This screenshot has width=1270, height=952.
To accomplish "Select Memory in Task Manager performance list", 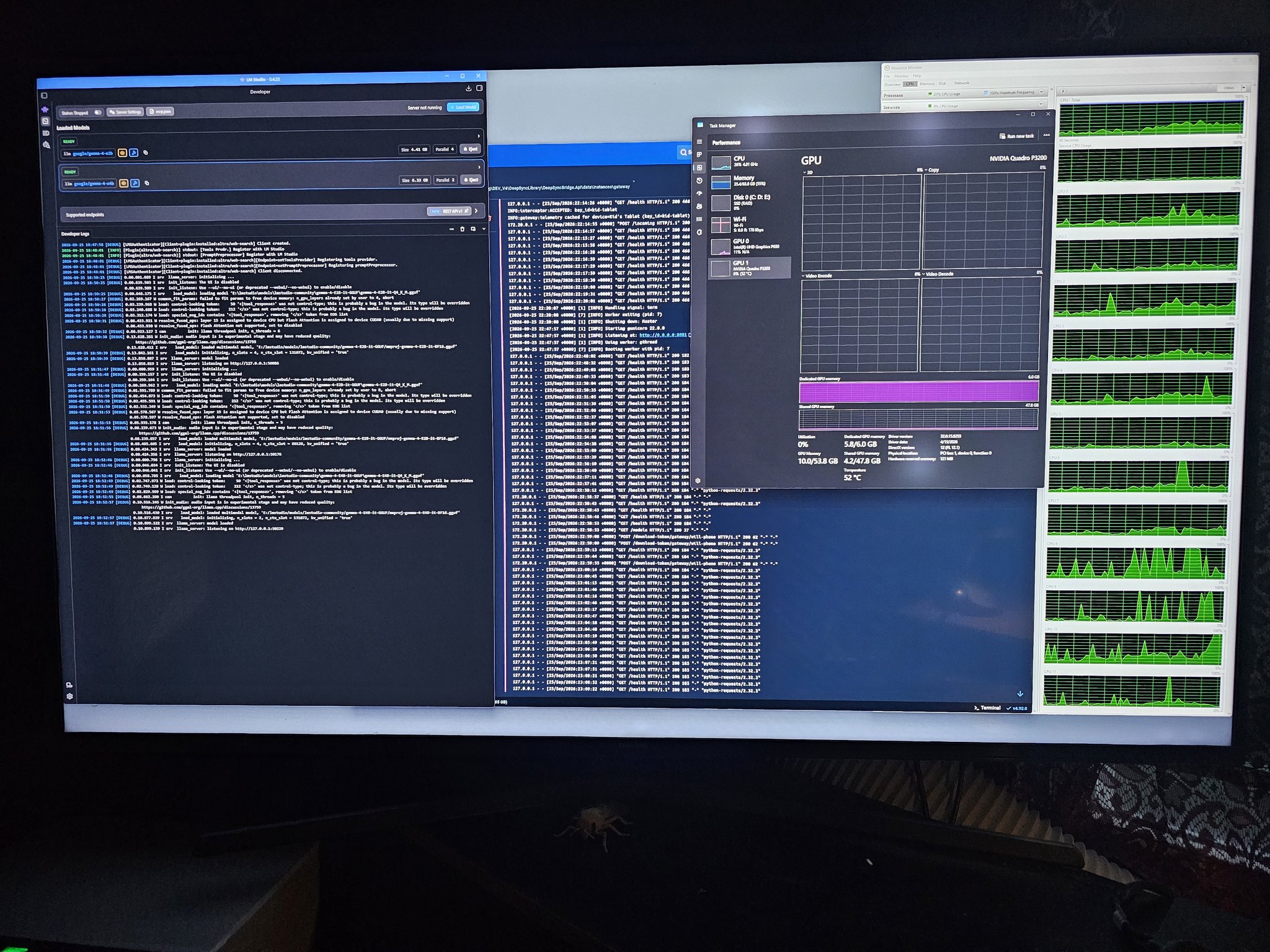I will [751, 182].
